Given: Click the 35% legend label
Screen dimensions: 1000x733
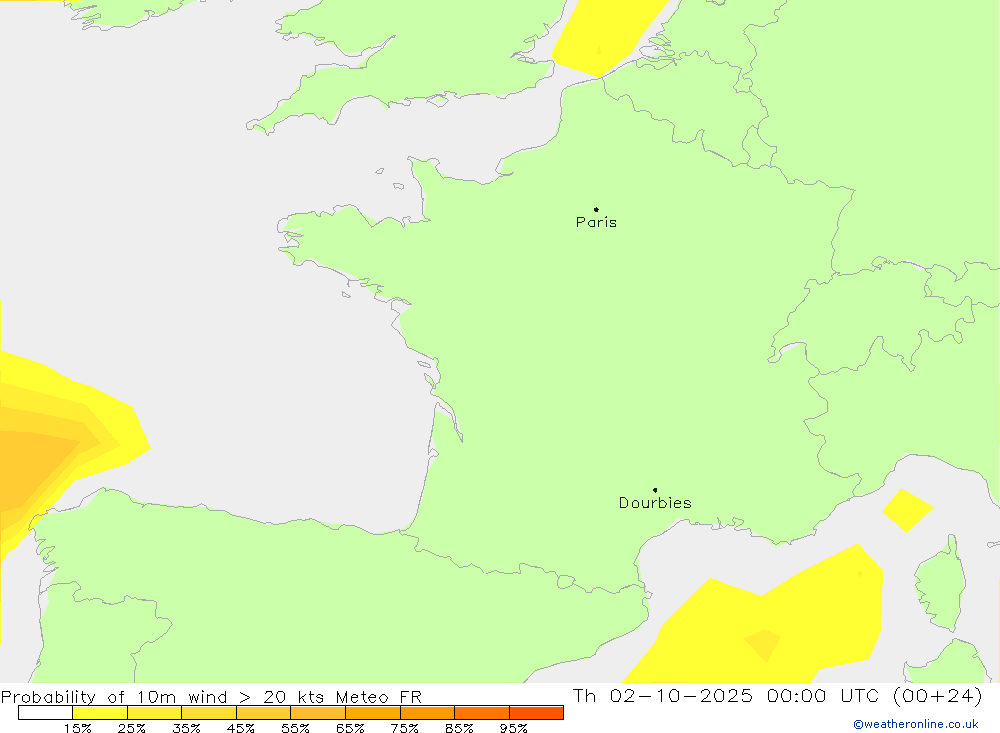Looking at the screenshot, I should pyautogui.click(x=186, y=728).
